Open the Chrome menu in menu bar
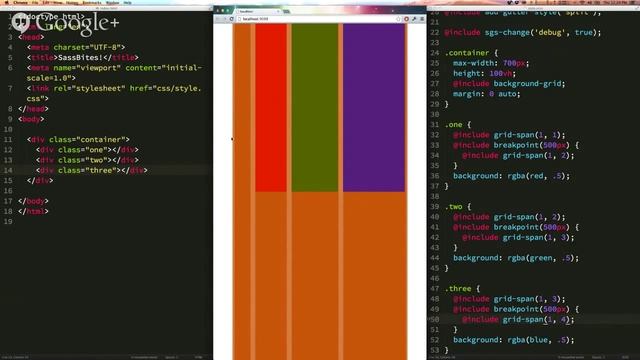The image size is (640, 360). coord(20,2)
